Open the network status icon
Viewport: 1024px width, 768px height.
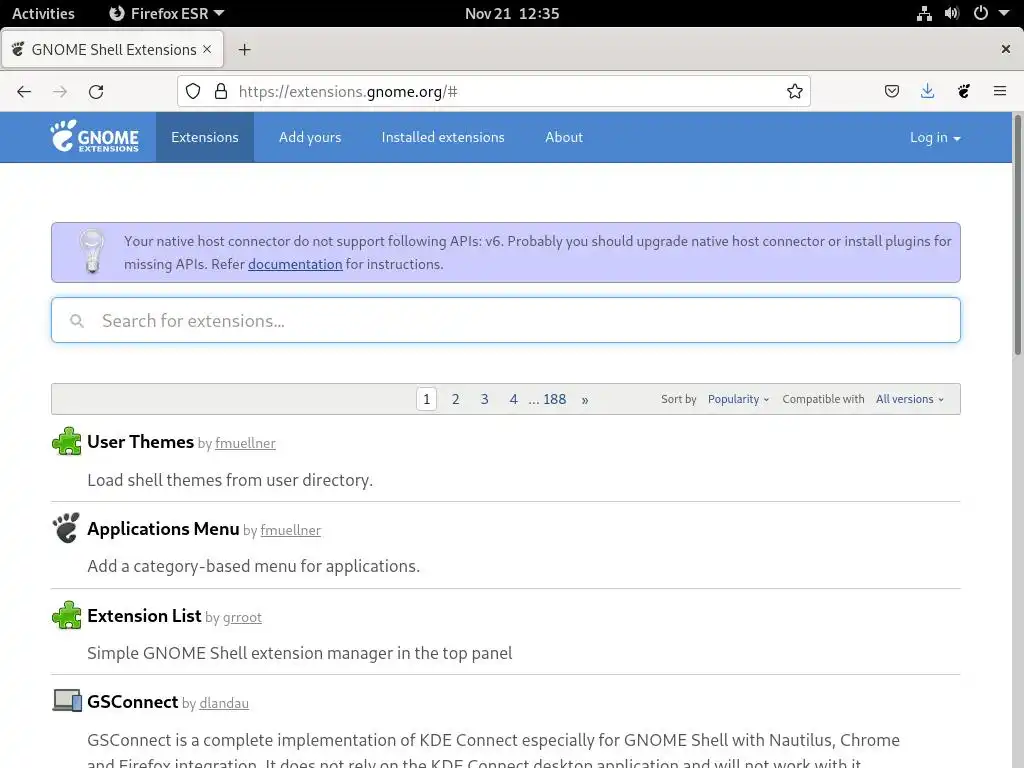coord(924,14)
